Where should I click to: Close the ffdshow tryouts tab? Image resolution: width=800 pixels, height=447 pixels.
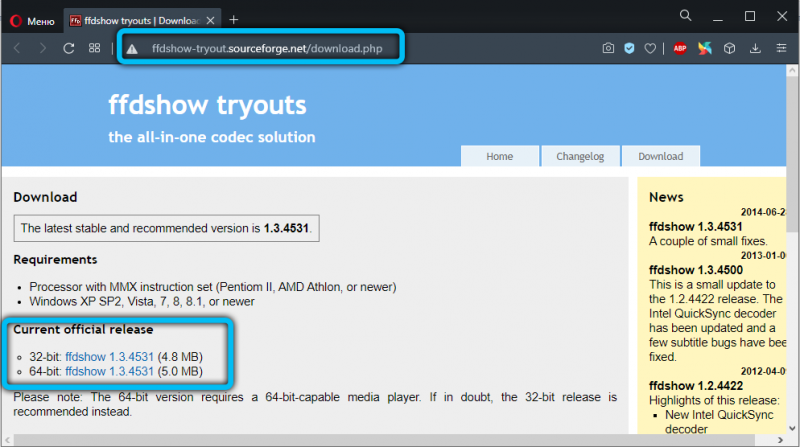[x=210, y=20]
